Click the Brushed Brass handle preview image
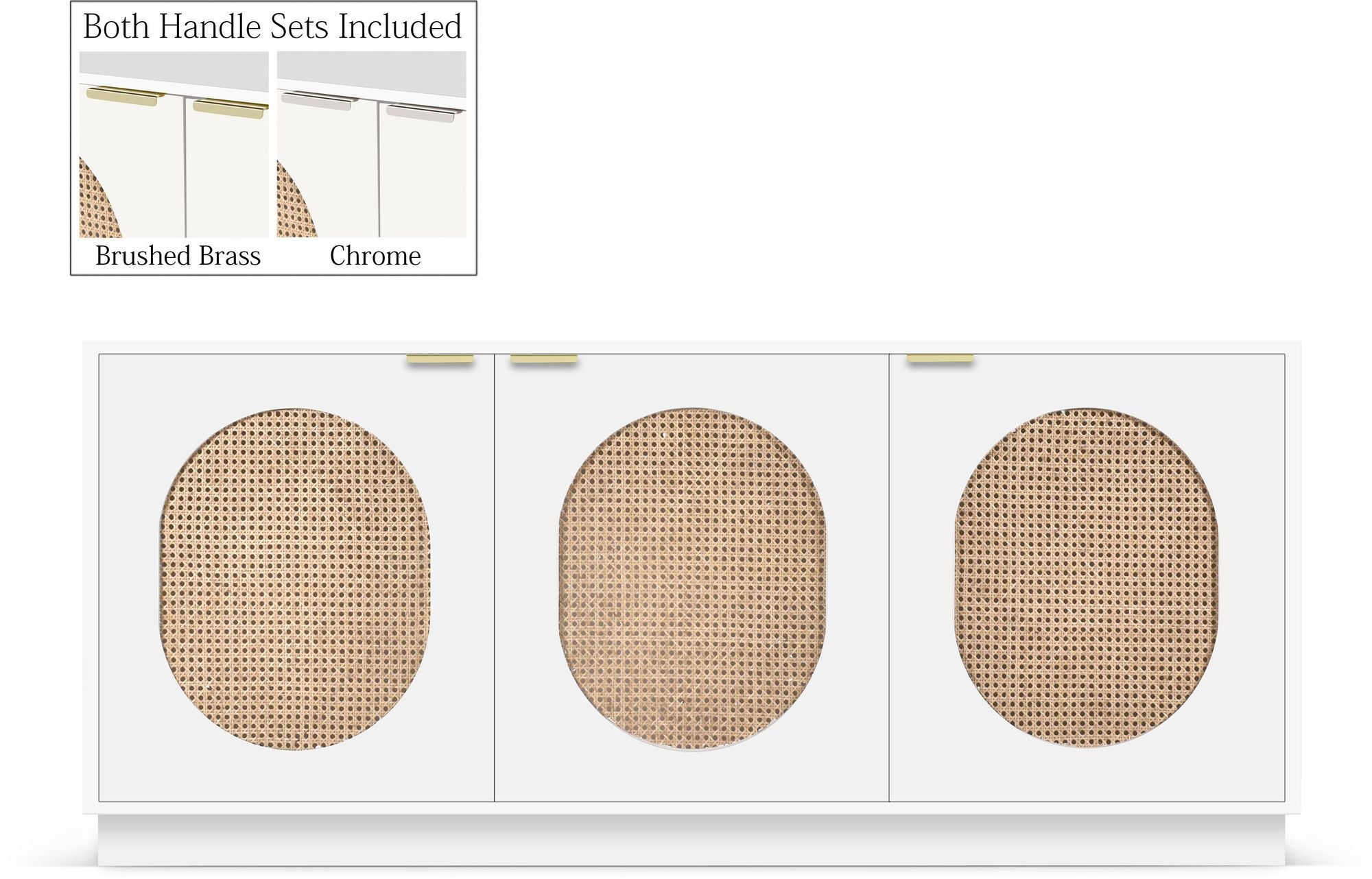The image size is (1372, 879). pyautogui.click(x=174, y=145)
